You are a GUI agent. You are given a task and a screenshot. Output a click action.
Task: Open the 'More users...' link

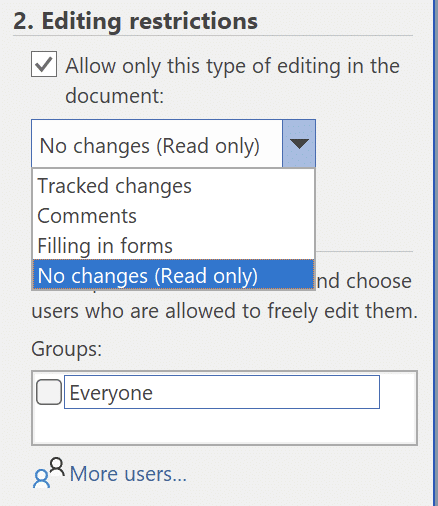[x=128, y=474]
